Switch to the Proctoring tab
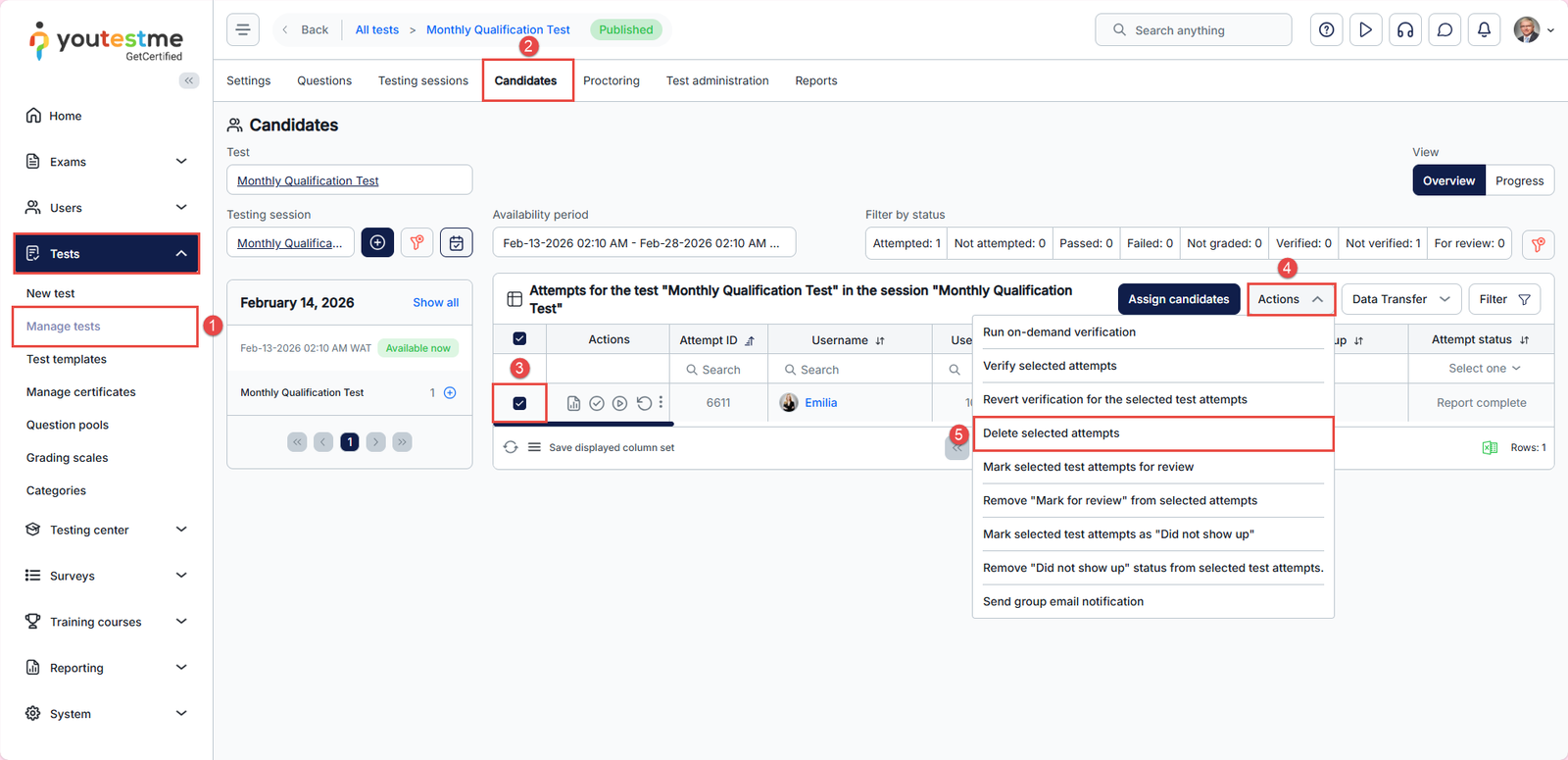The height and width of the screenshot is (760, 1568). [611, 80]
